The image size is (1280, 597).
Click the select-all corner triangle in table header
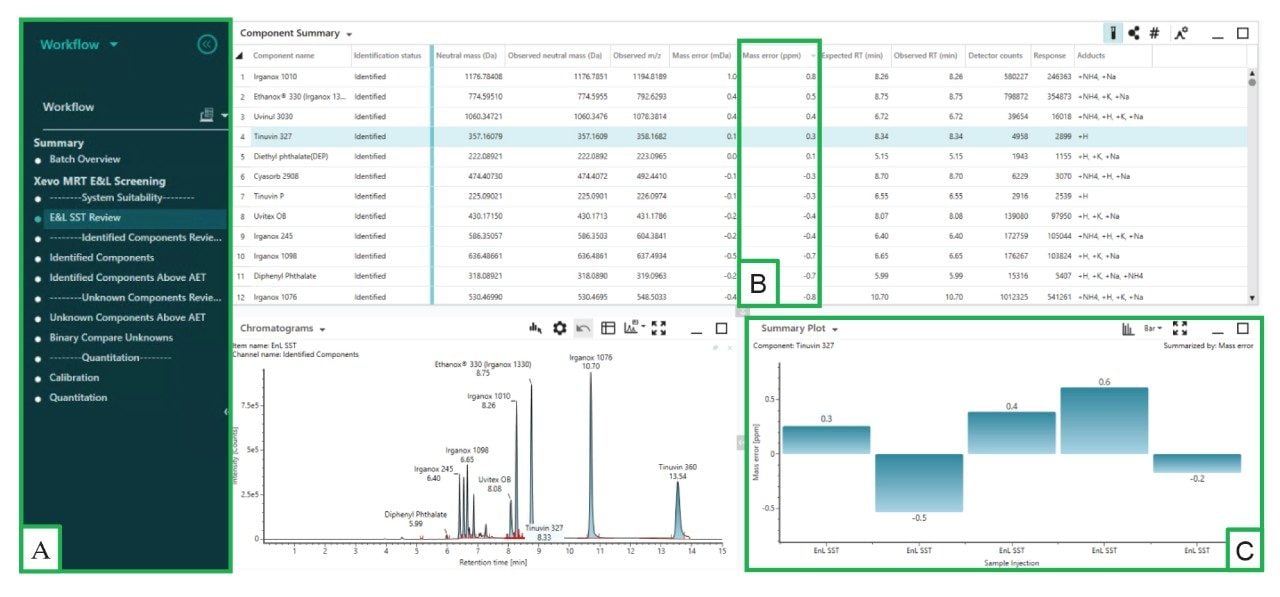pos(240,56)
